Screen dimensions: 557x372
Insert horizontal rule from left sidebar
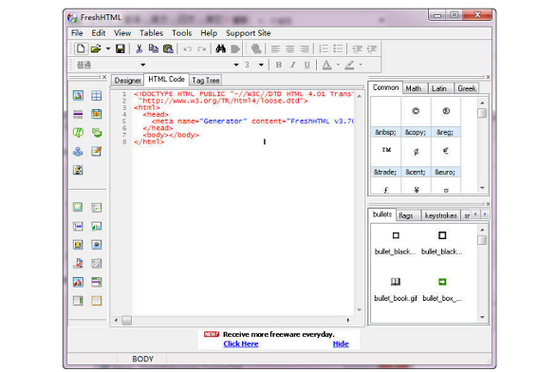78,114
